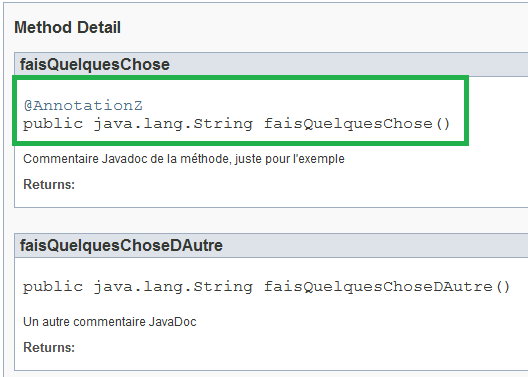The image size is (528, 377).
Task: Click the signature 'public java.lang.String faisQuelquesChose()'
Action: point(237,124)
